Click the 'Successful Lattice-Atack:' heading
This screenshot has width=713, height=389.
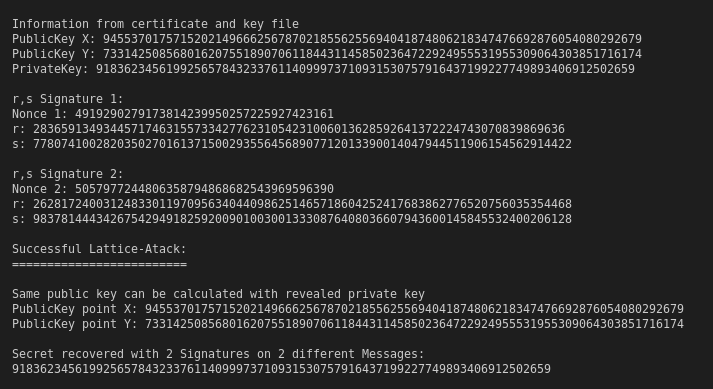pyautogui.click(x=100, y=249)
